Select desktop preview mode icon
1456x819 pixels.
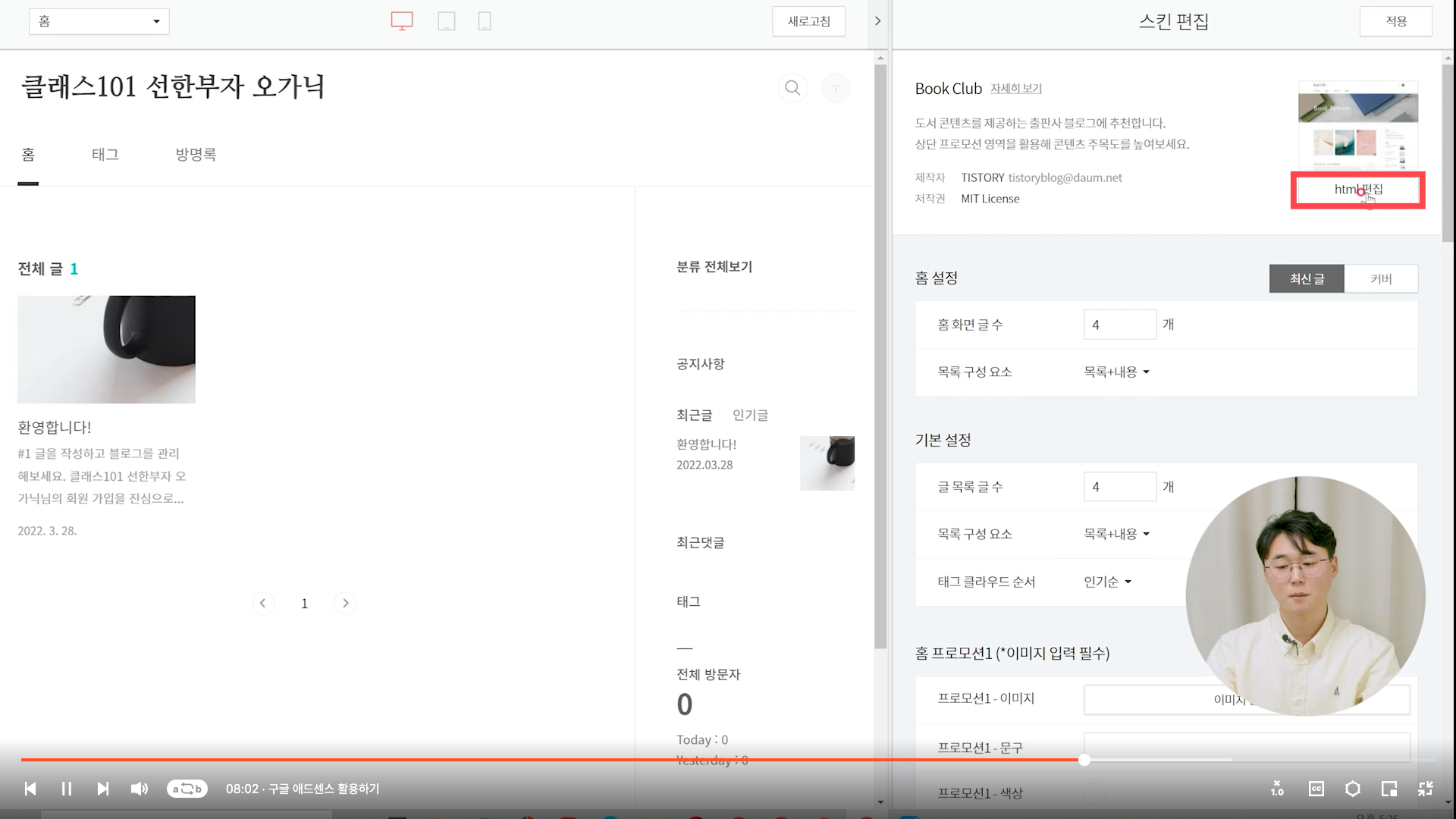(x=402, y=21)
